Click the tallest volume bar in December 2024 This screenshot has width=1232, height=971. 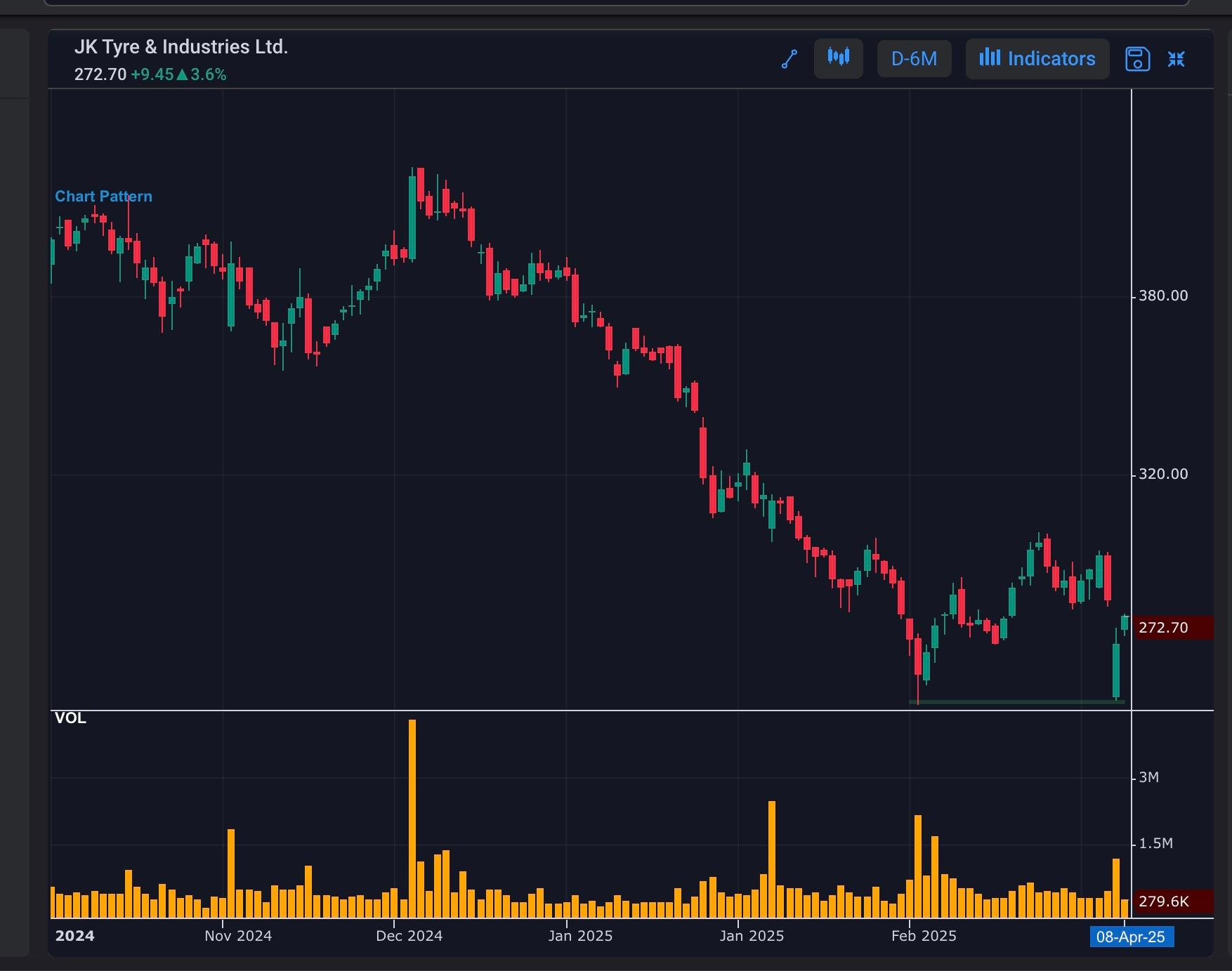pyautogui.click(x=412, y=819)
